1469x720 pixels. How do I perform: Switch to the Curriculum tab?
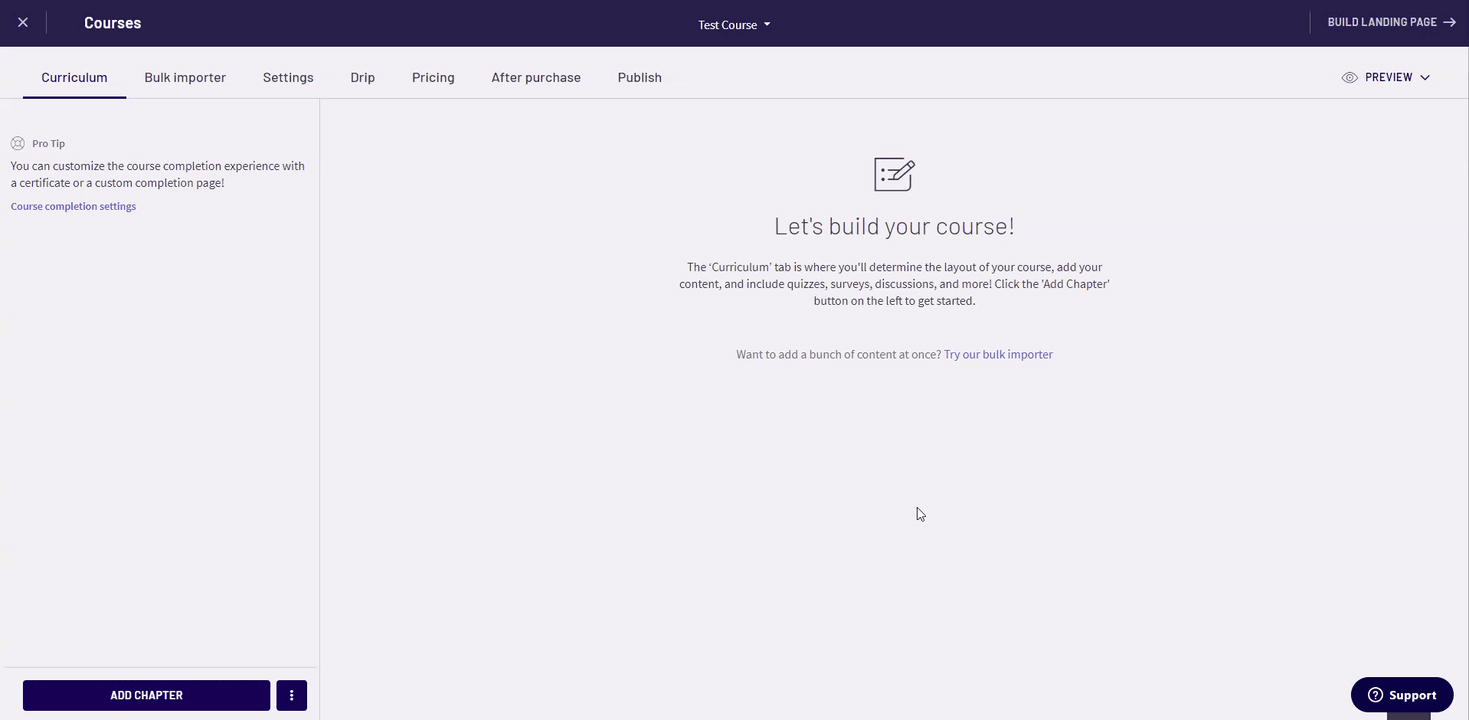tap(74, 77)
